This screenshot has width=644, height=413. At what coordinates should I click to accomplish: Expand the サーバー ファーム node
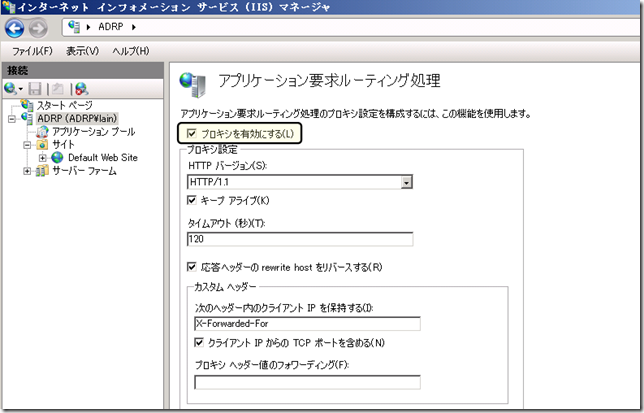[x=27, y=171]
